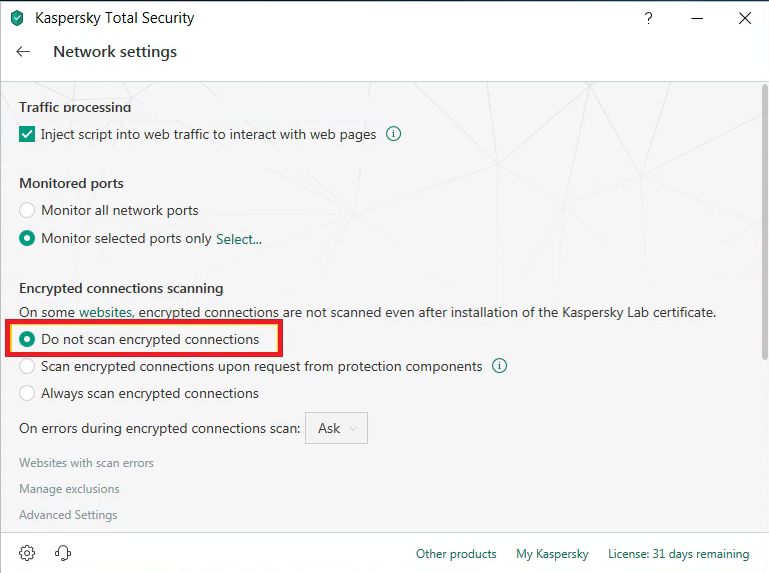This screenshot has width=769, height=573.
Task: Click the Kaspersky shield logo icon
Action: pyautogui.click(x=17, y=19)
